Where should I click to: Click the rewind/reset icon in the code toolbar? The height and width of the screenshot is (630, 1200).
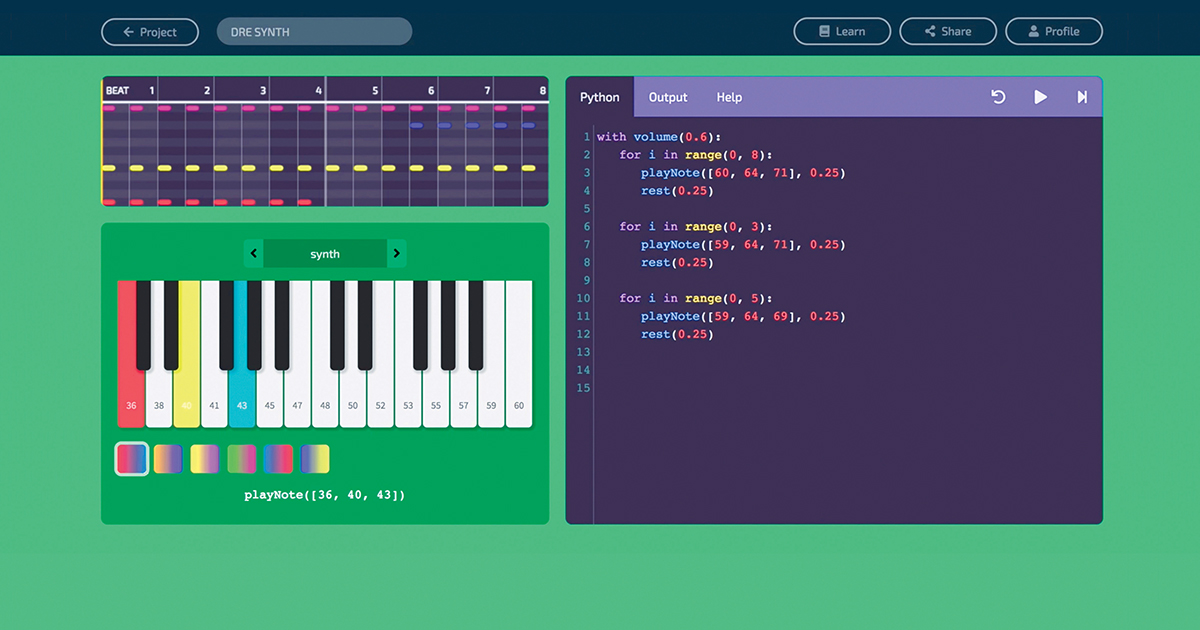[x=998, y=96]
